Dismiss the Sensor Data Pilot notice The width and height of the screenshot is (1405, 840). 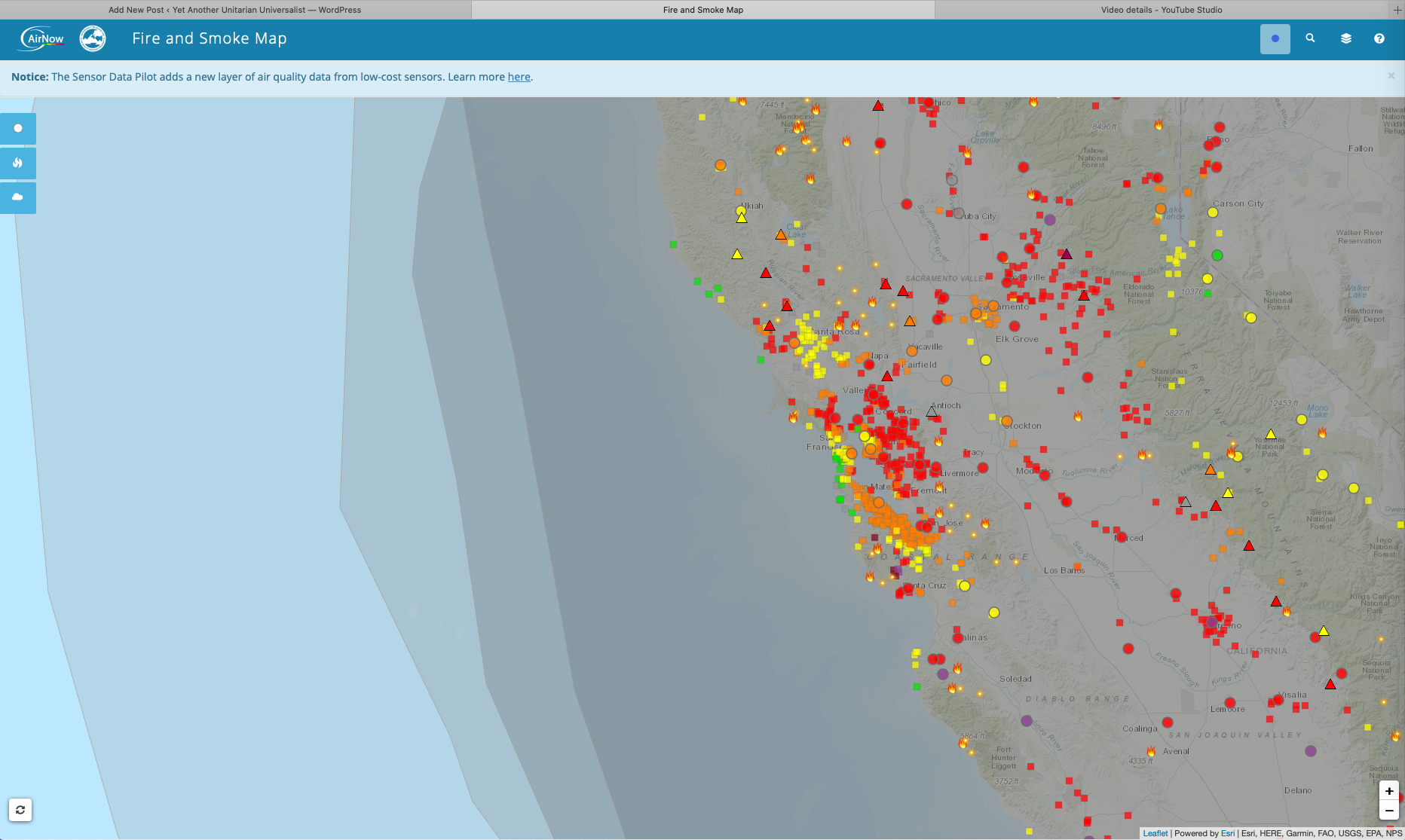[1391, 76]
